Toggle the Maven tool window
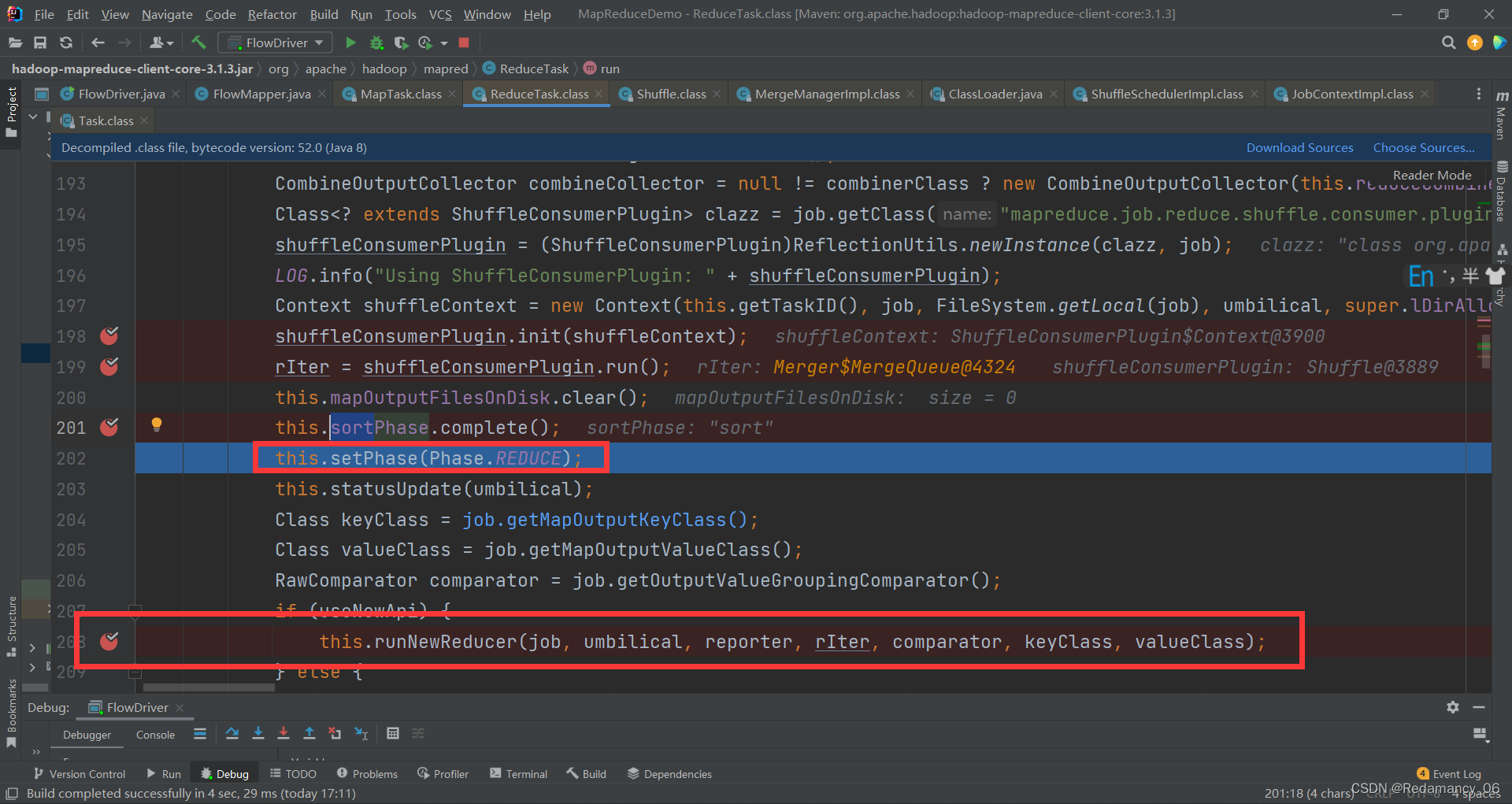This screenshot has width=1512, height=804. (x=1502, y=116)
